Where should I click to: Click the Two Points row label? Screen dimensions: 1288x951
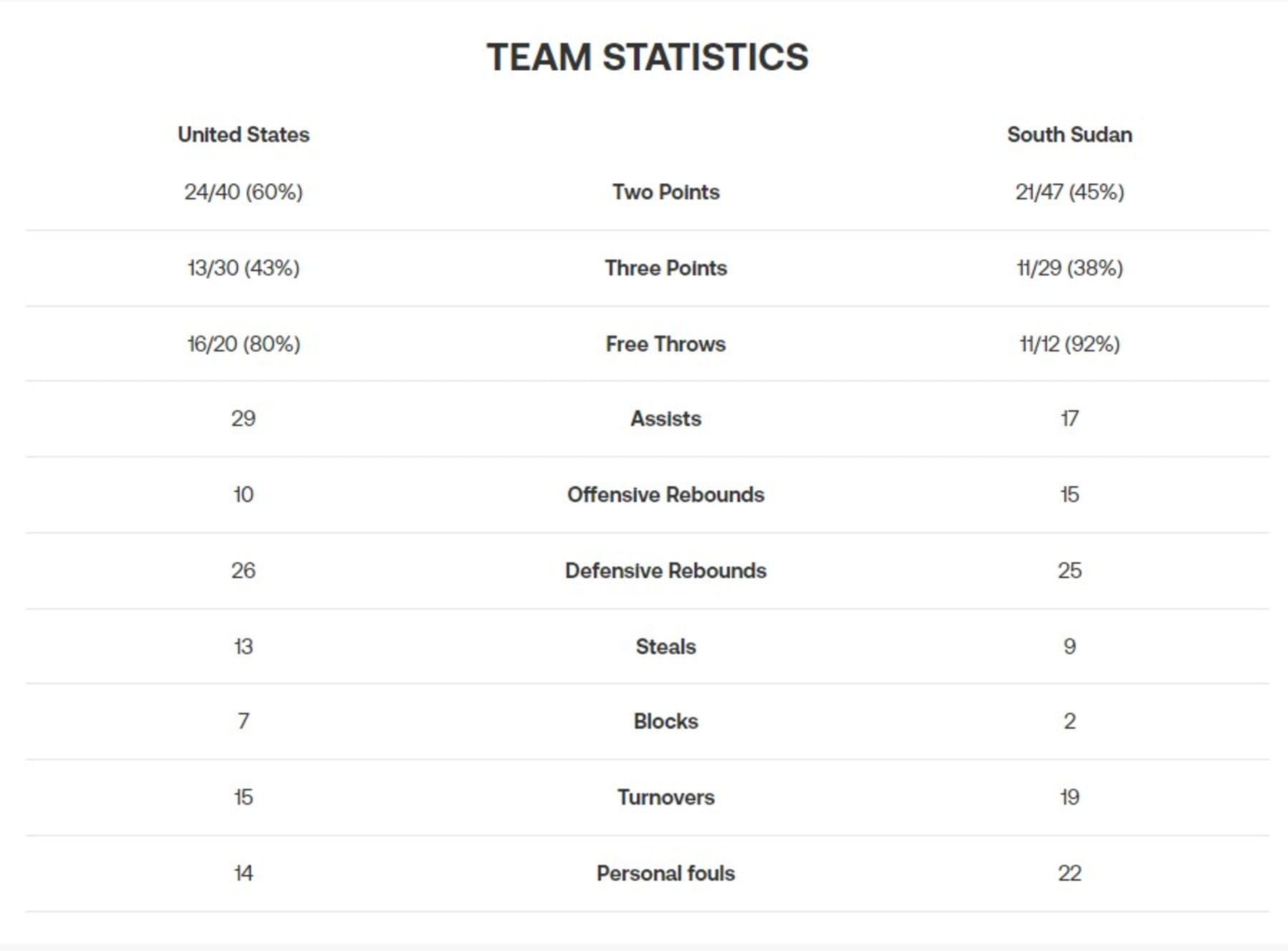665,192
